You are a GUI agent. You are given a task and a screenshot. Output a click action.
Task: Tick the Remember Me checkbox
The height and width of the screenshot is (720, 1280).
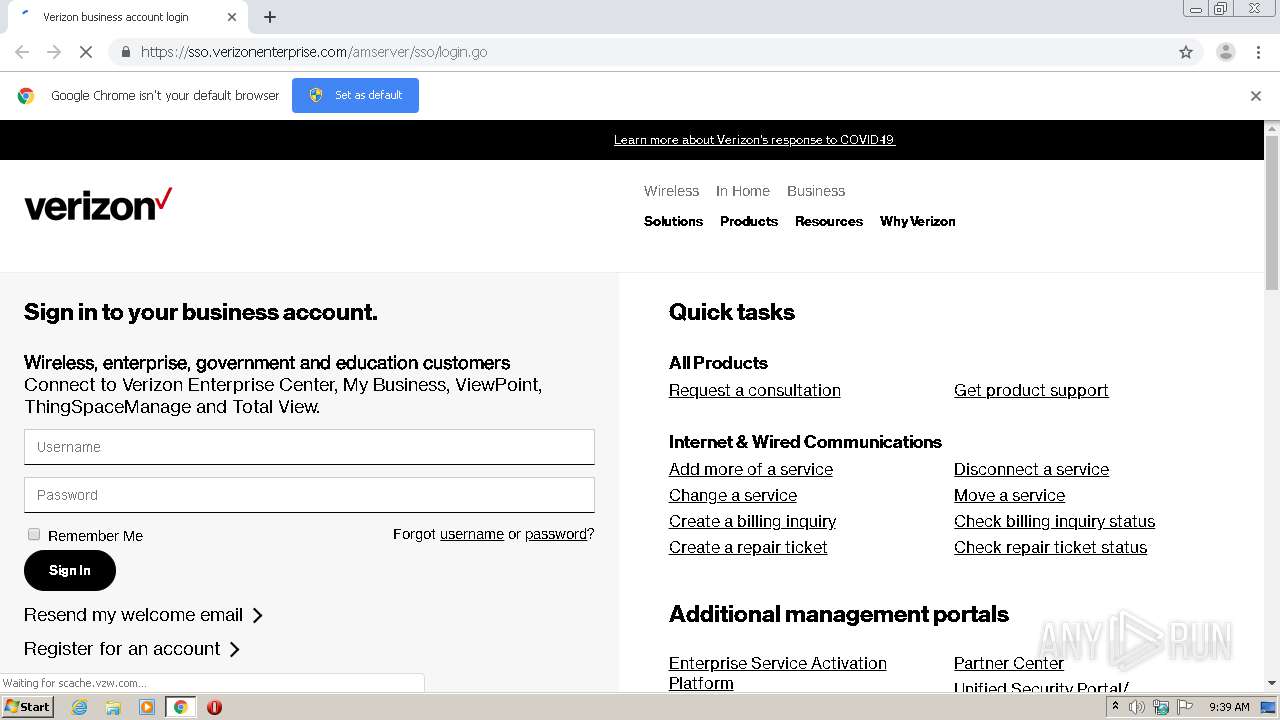[x=34, y=535]
